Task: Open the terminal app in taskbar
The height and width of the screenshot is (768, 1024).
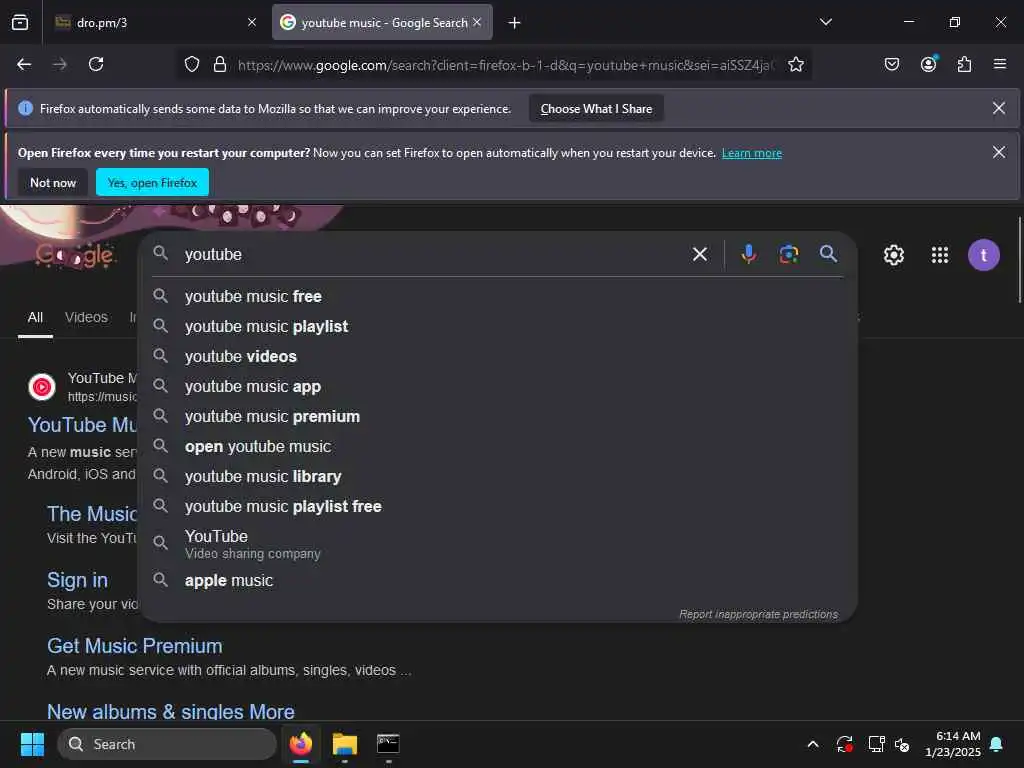Action: point(388,744)
